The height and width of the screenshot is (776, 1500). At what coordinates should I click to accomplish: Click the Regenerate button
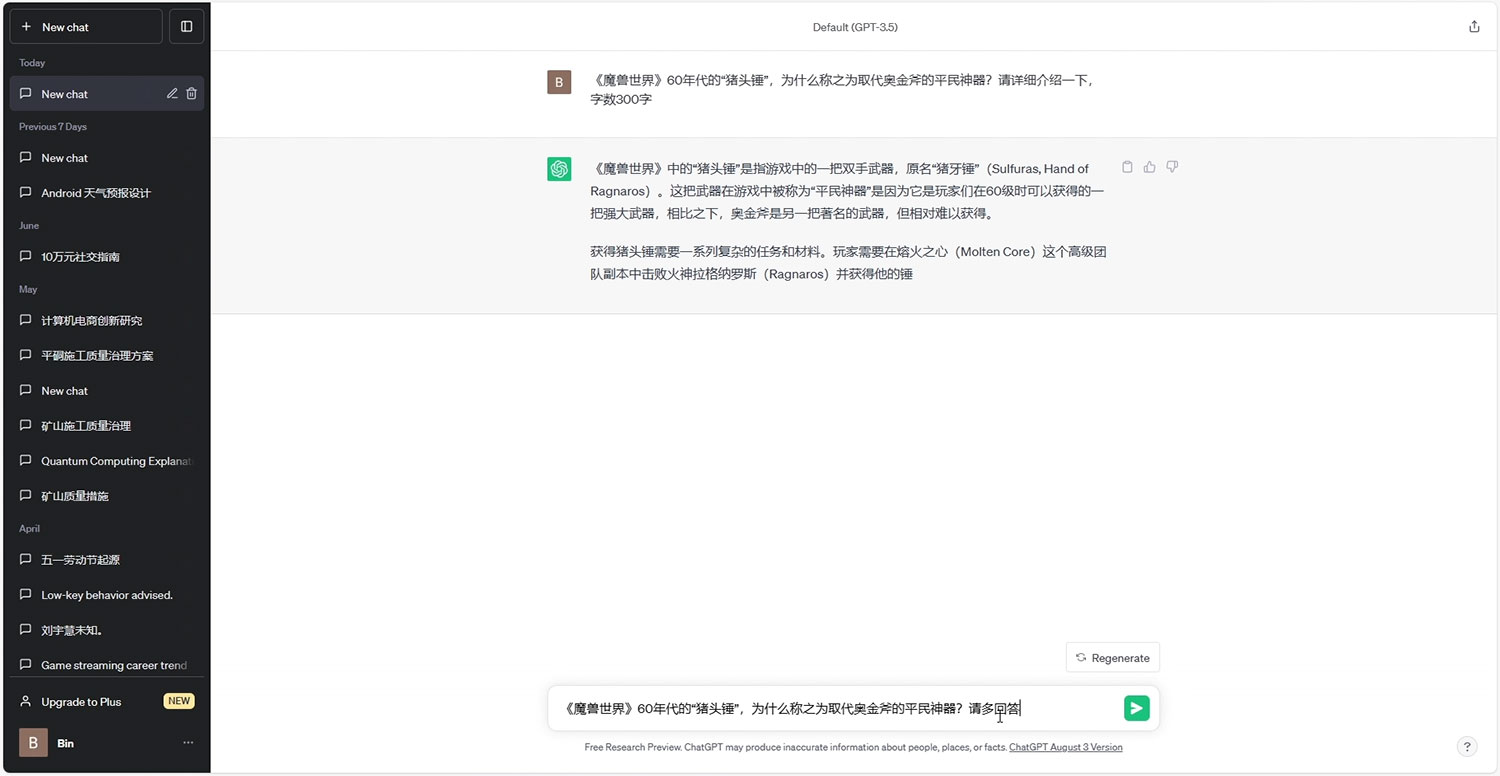pyautogui.click(x=1112, y=657)
